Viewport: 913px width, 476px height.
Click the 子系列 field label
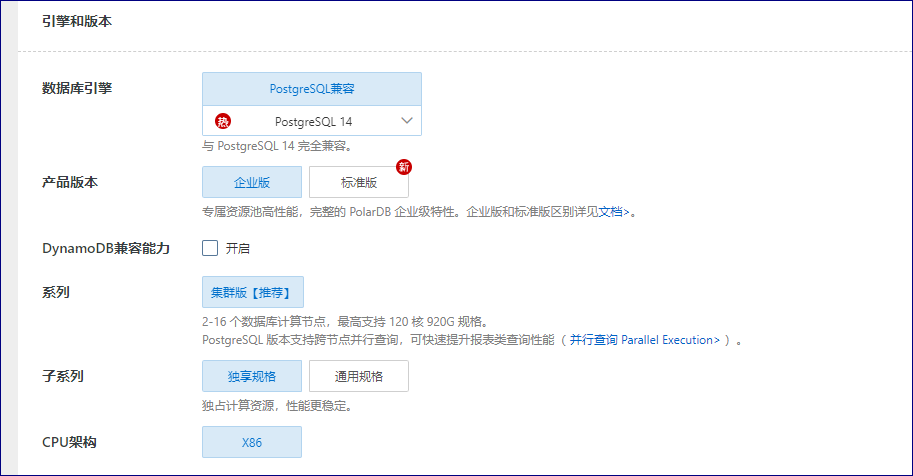click(x=63, y=376)
